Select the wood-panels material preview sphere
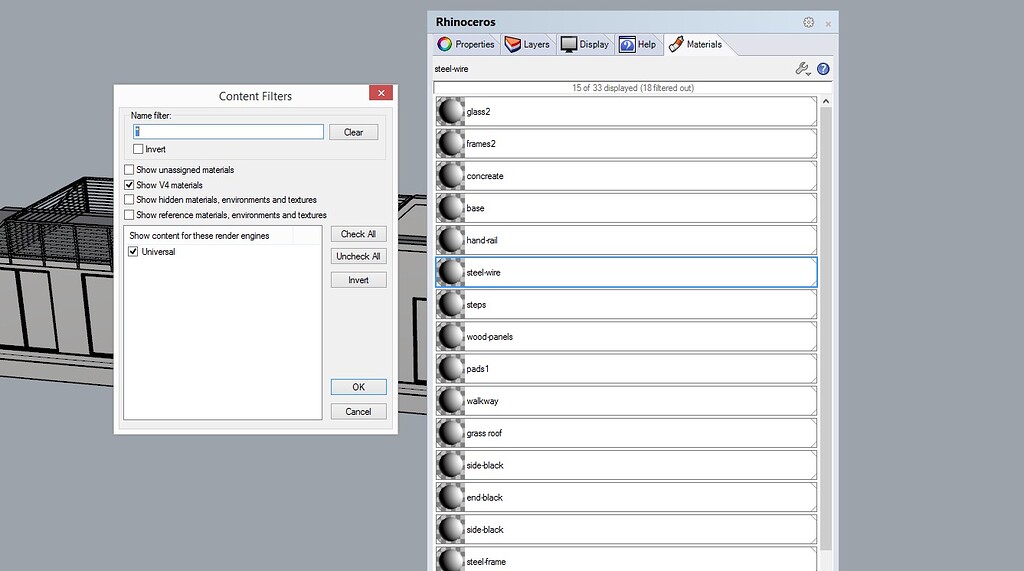 [451, 336]
